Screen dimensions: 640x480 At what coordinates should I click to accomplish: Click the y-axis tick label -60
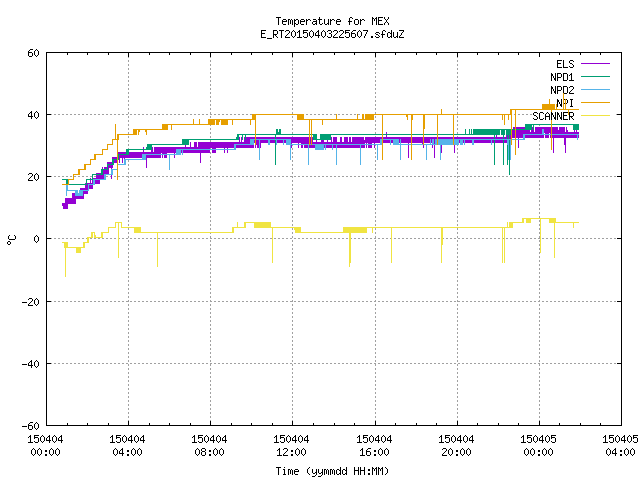pos(31,426)
